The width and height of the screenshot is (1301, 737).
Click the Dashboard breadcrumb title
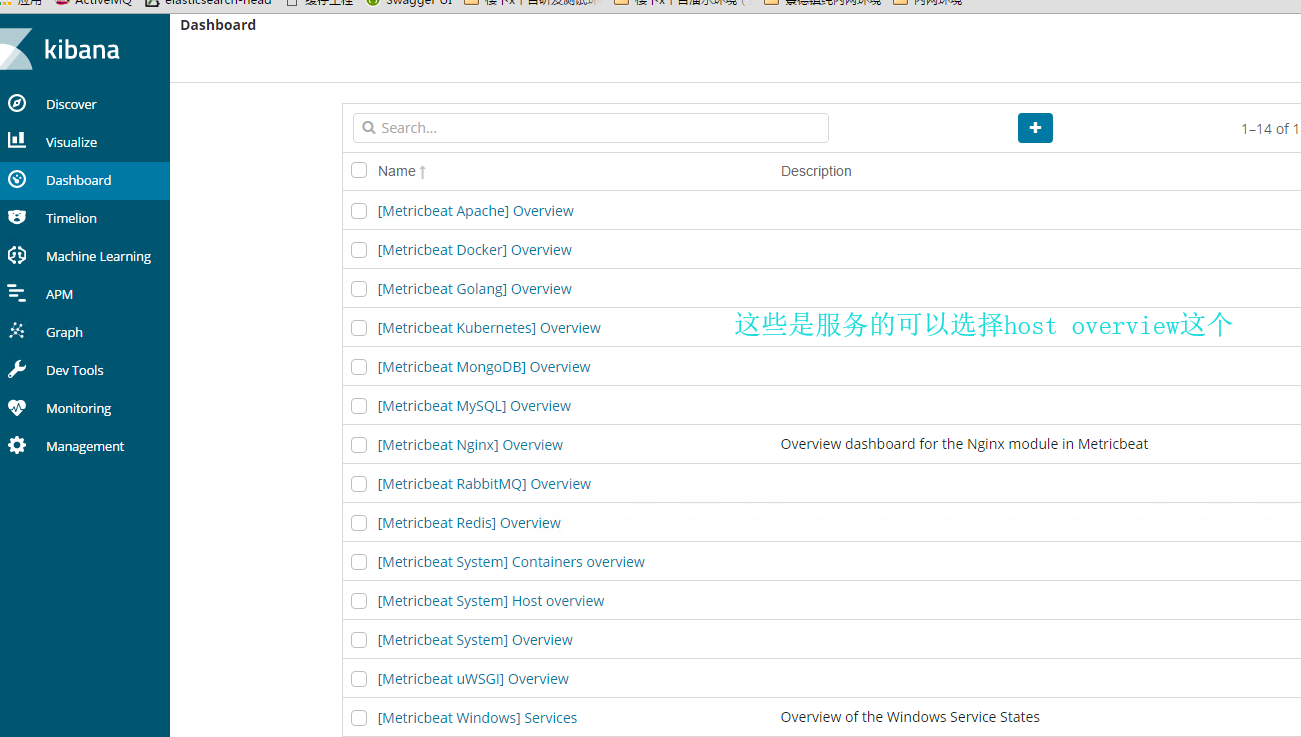click(x=218, y=25)
